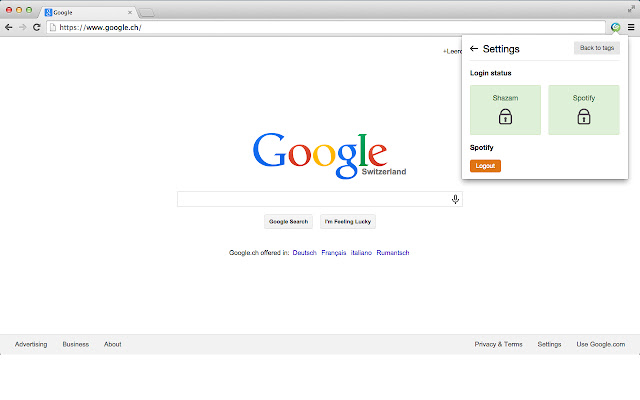Click I'm Feeling Lucky button
The image size is (640, 400).
[348, 222]
